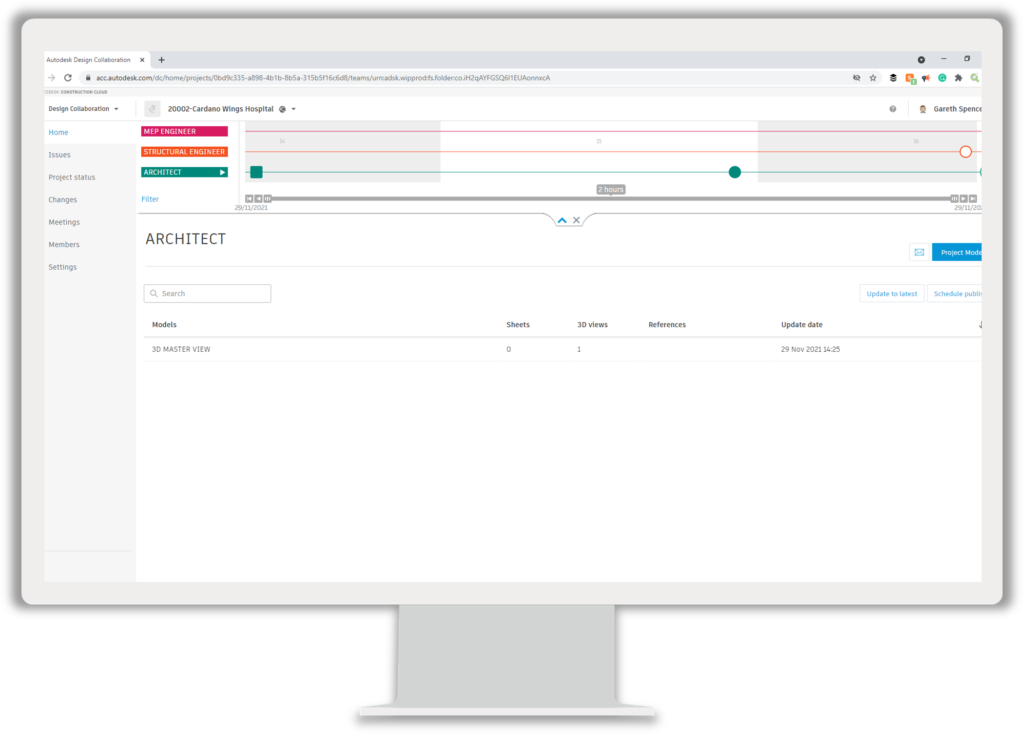Sort by the Sheets column header
This screenshot has width=1024, height=734.
coord(518,325)
